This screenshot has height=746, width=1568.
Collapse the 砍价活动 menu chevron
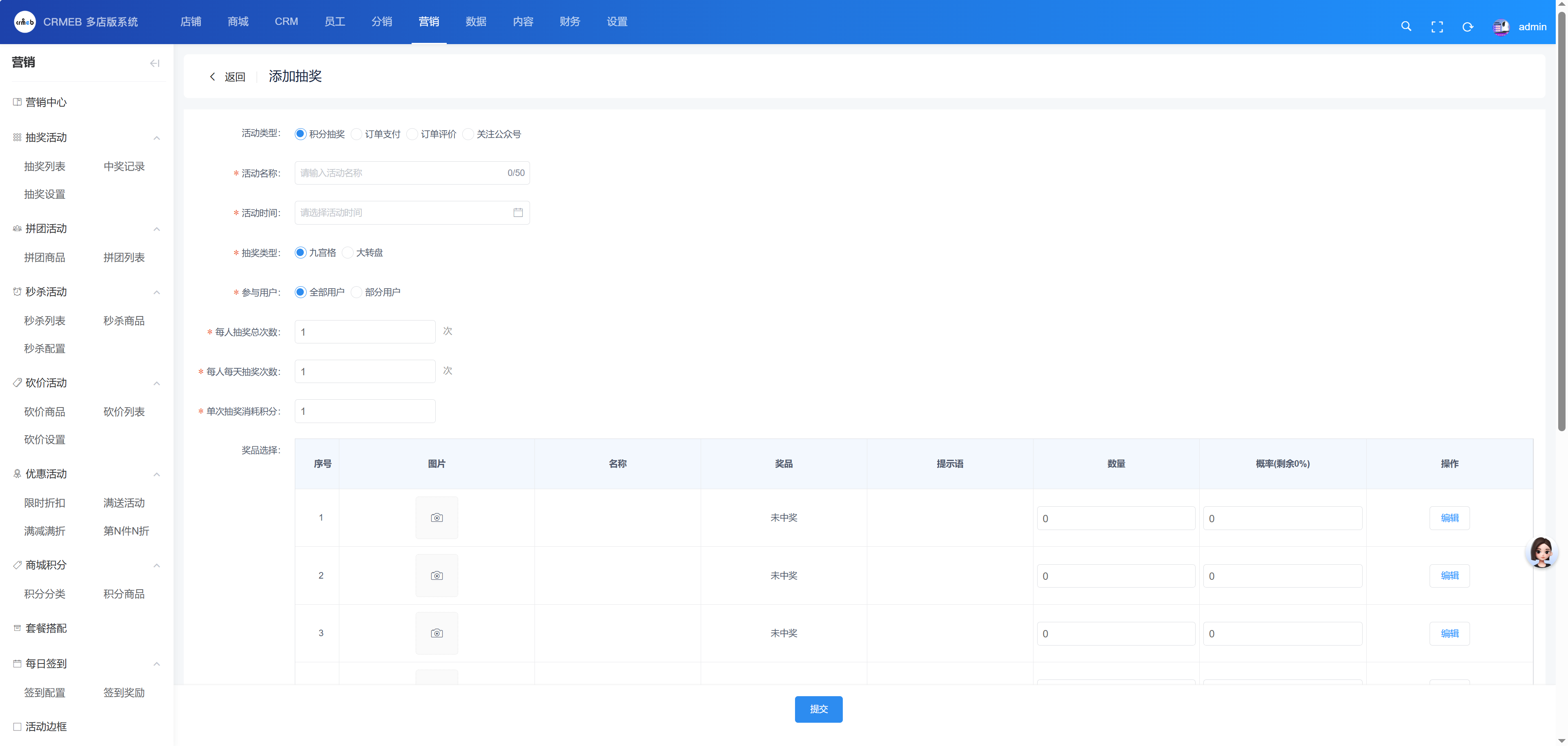point(157,383)
